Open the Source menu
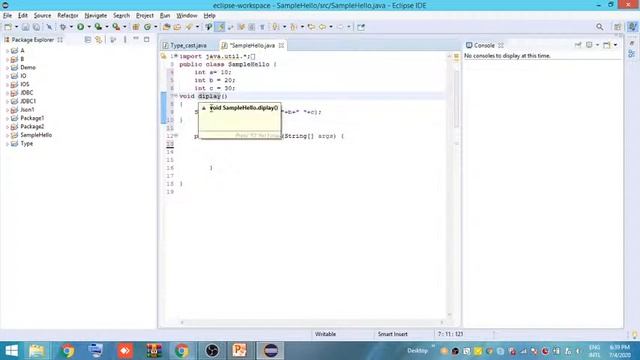 pos(42,16)
